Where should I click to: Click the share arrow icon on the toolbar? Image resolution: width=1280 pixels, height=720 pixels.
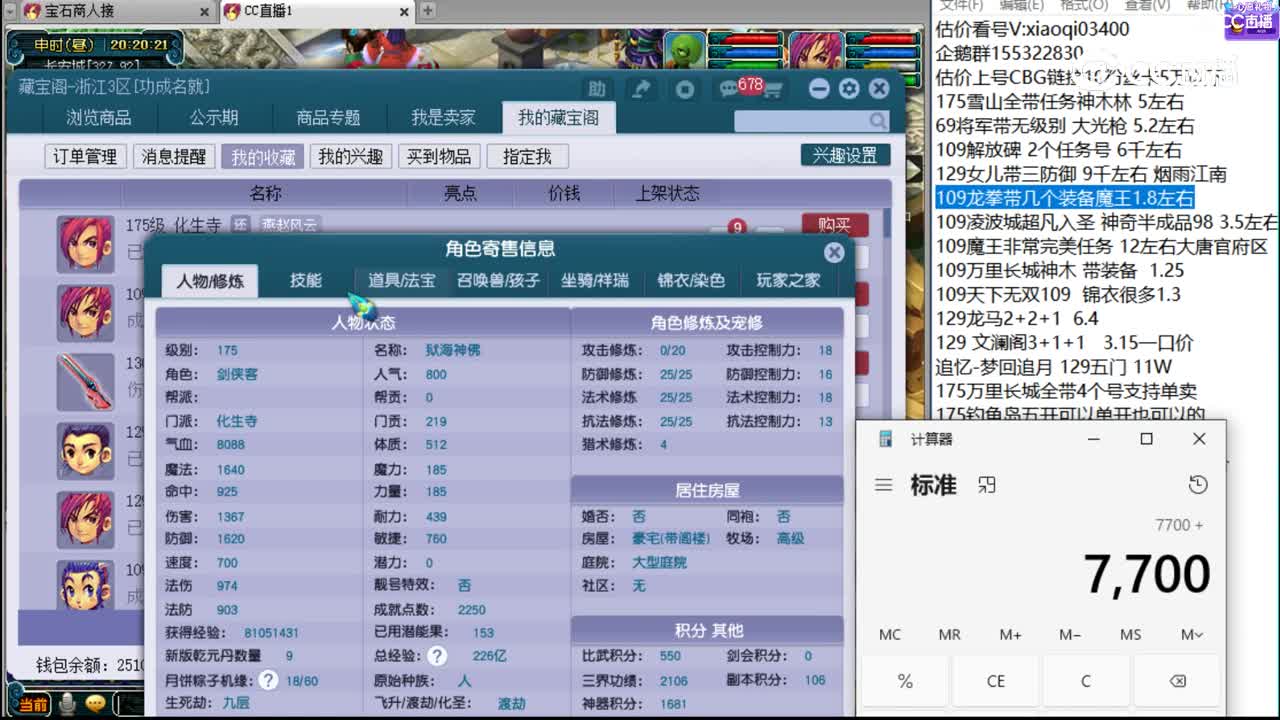click(641, 88)
